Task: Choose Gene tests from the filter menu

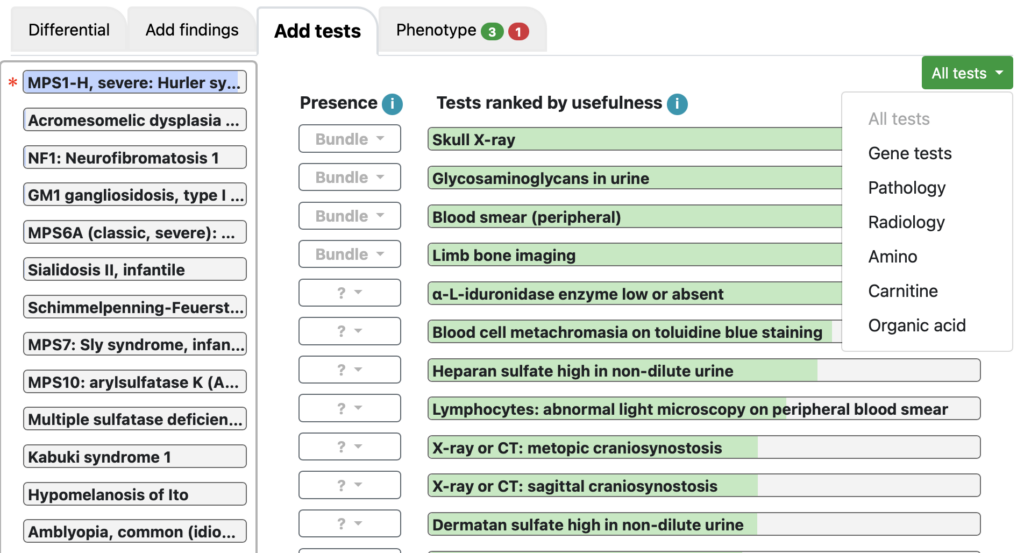Action: click(x=909, y=153)
